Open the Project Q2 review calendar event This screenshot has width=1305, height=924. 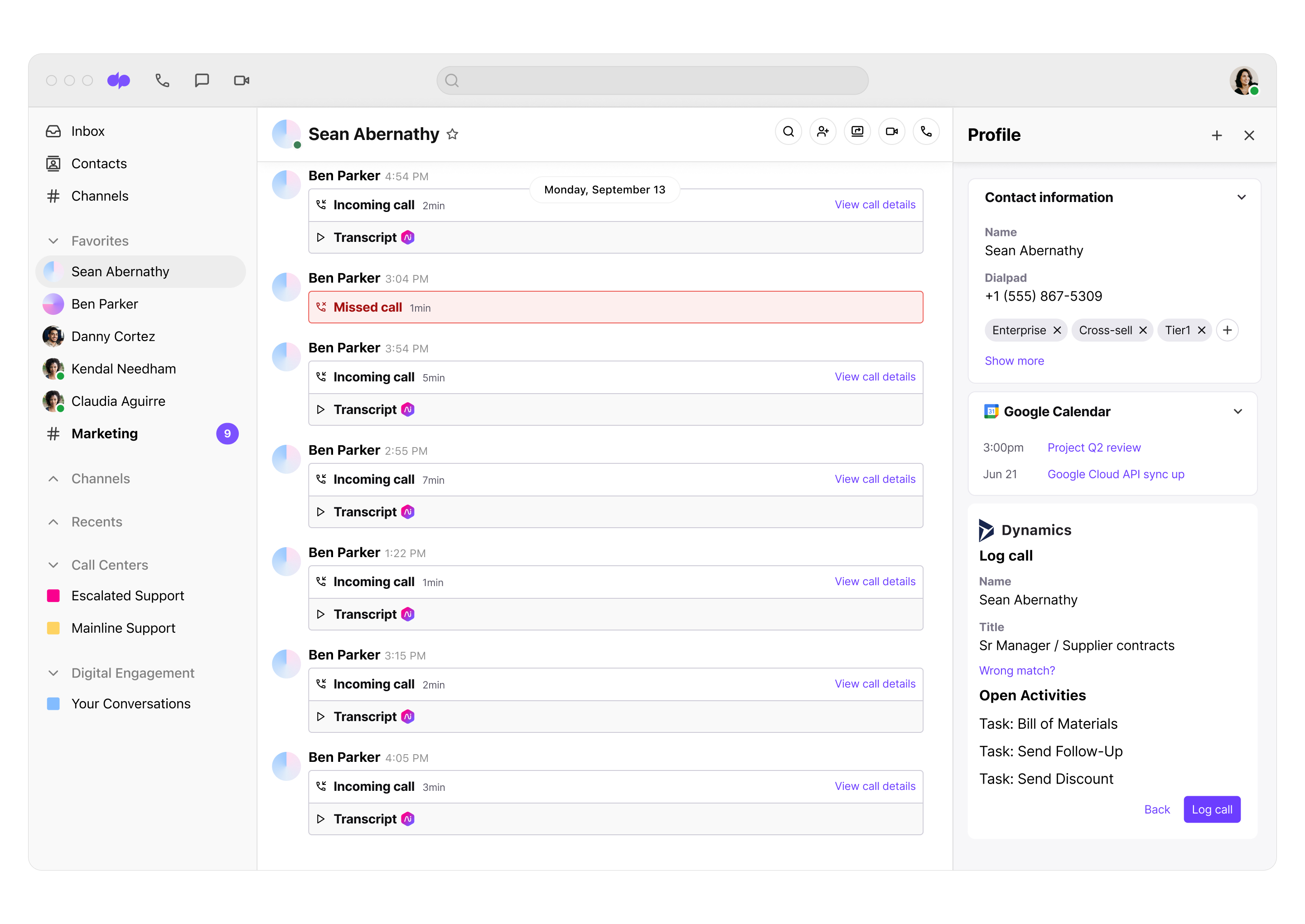click(1094, 448)
